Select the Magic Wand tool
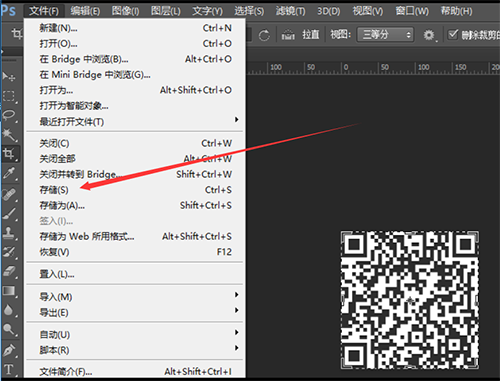500x381 pixels. (x=9, y=135)
